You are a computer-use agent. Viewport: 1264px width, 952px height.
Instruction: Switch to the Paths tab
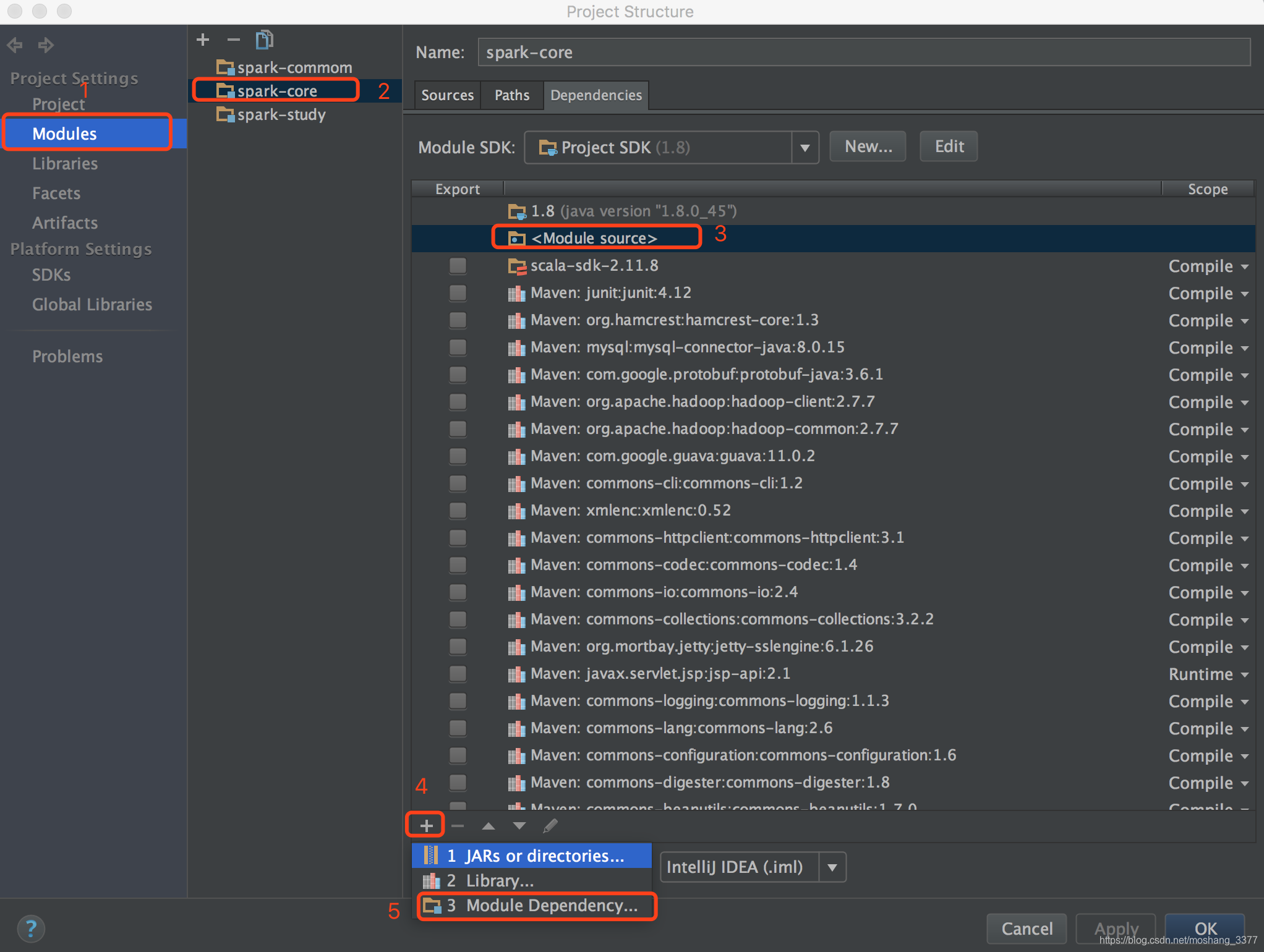(x=512, y=95)
